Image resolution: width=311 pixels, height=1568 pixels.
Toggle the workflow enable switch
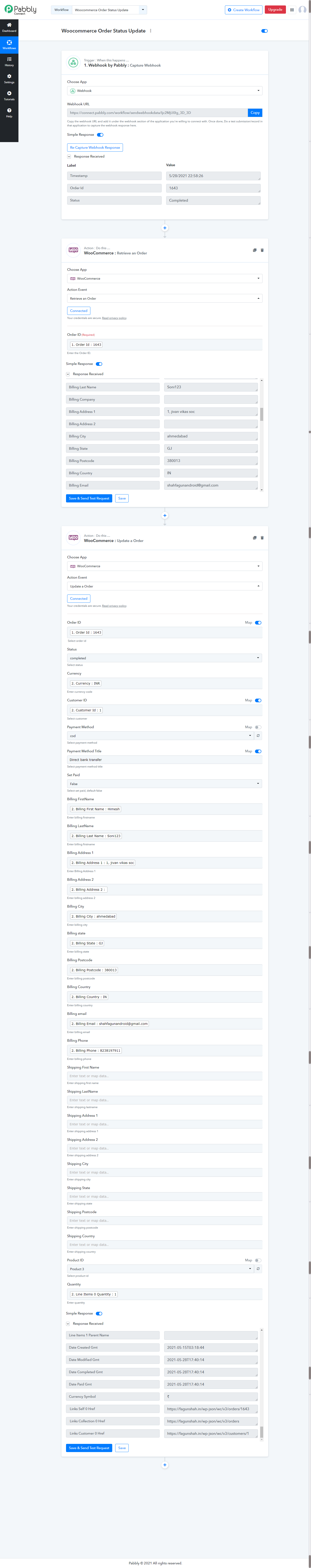[264, 30]
